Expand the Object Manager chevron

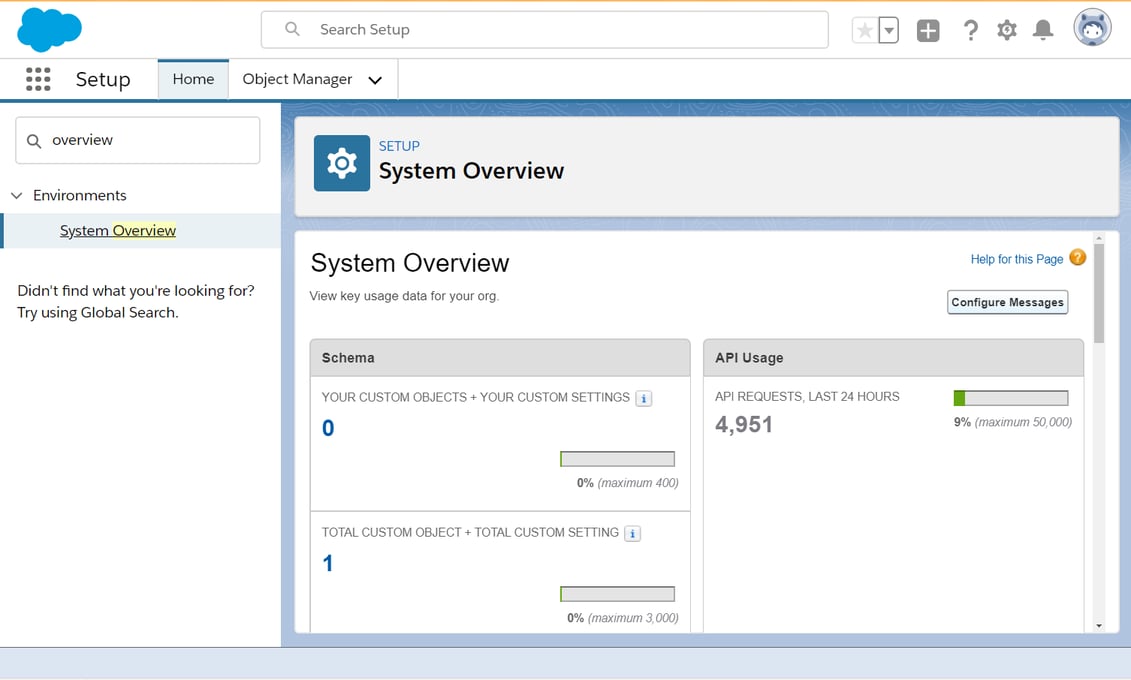point(374,79)
